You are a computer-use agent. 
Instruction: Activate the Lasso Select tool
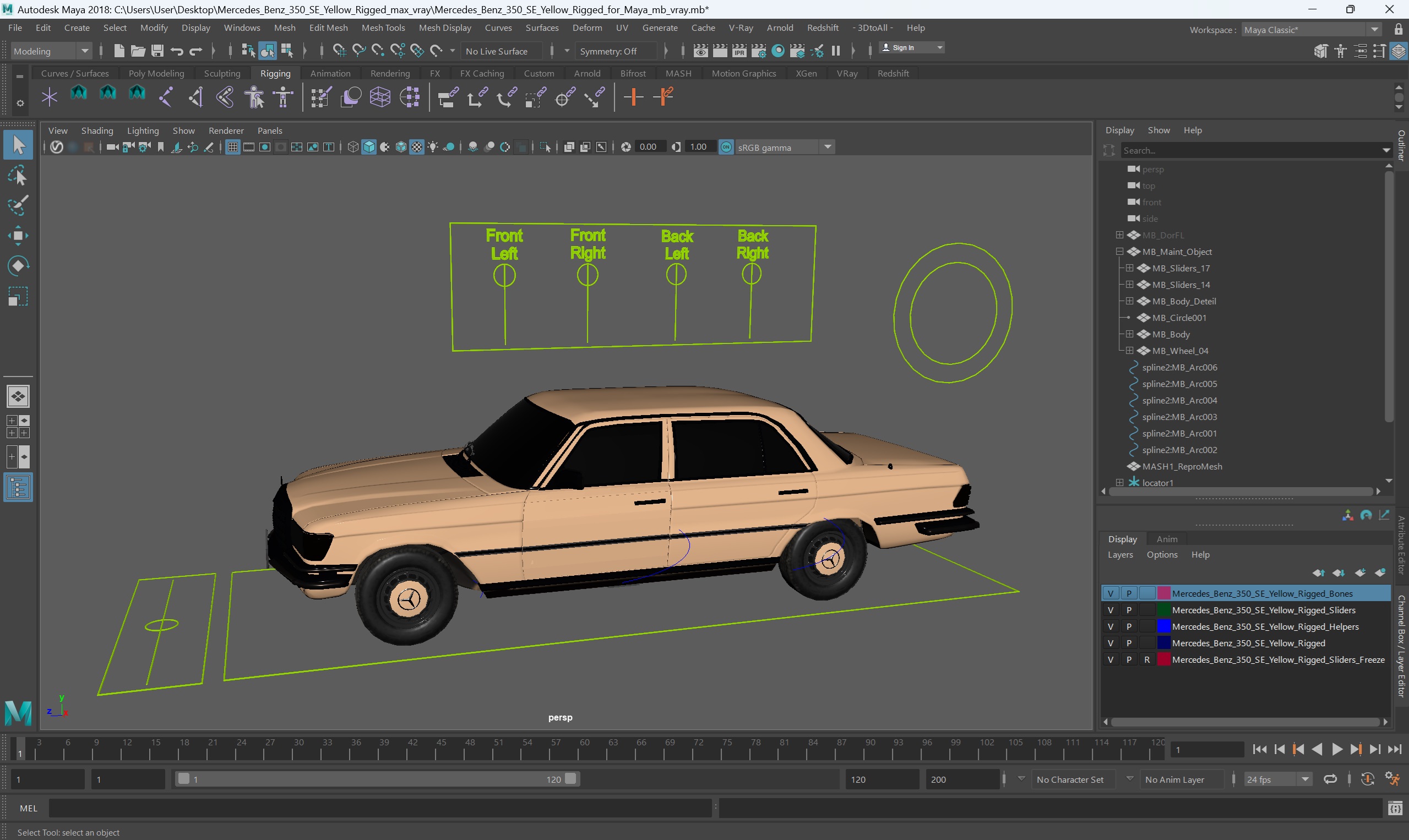click(x=18, y=176)
